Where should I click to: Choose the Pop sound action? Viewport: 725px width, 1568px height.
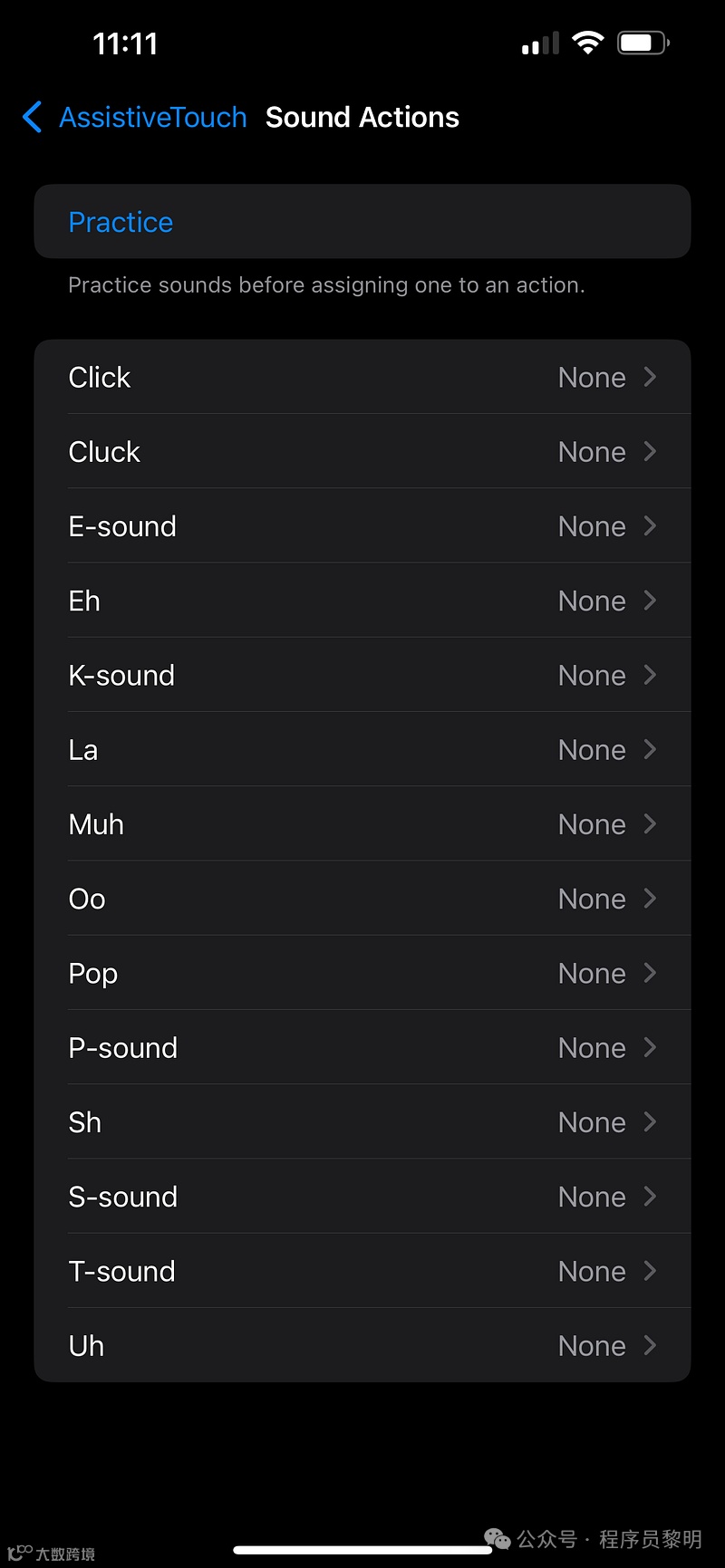tap(362, 973)
